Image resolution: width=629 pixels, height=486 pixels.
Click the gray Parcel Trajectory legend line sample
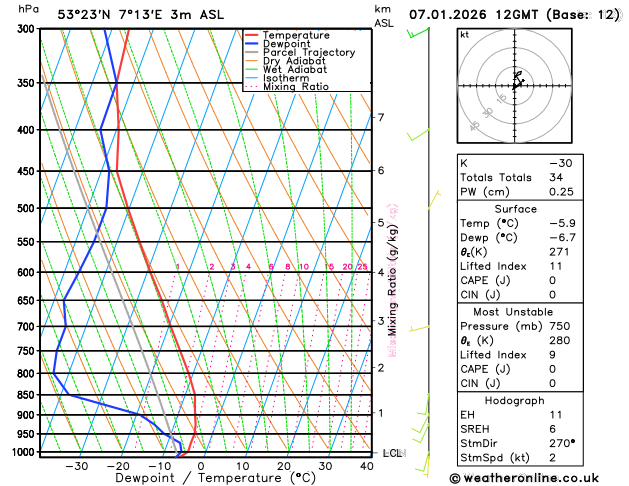[x=252, y=53]
